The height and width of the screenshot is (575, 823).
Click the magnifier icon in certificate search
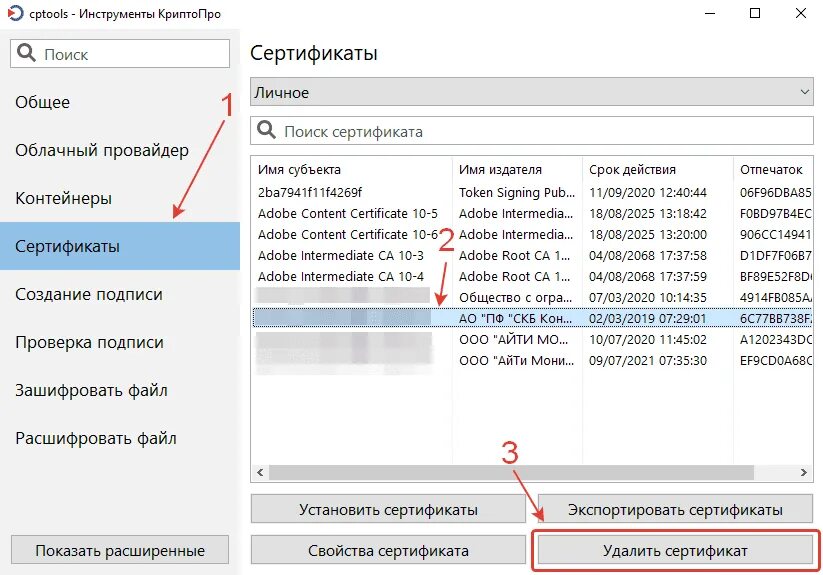(266, 130)
